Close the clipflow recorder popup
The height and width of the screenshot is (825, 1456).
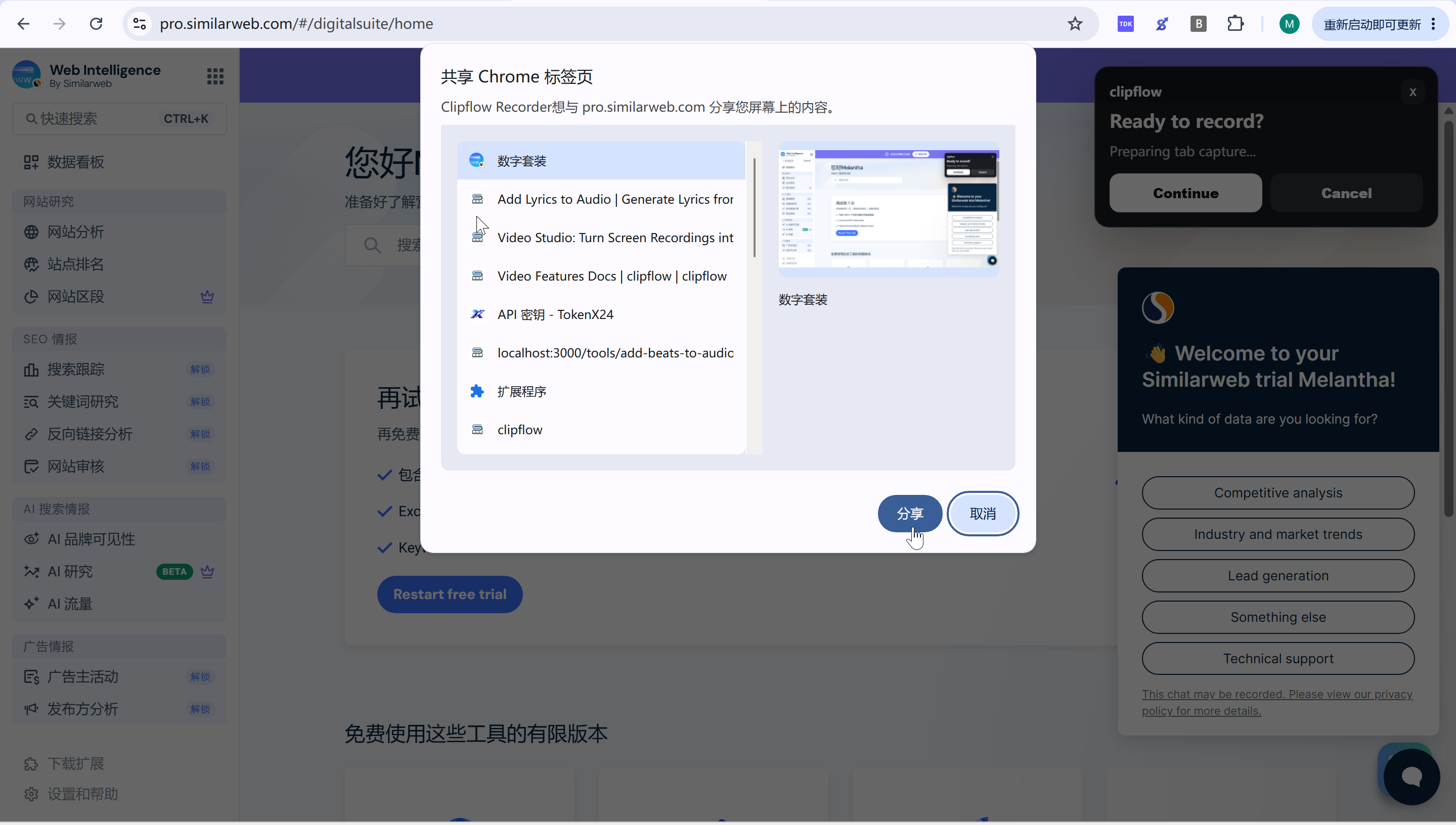click(1413, 92)
